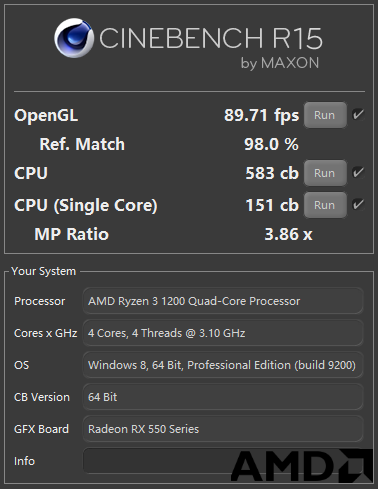Click the MP Ratio 3.86 x value
Image resolution: width=378 pixels, height=489 pixels.
(288, 234)
